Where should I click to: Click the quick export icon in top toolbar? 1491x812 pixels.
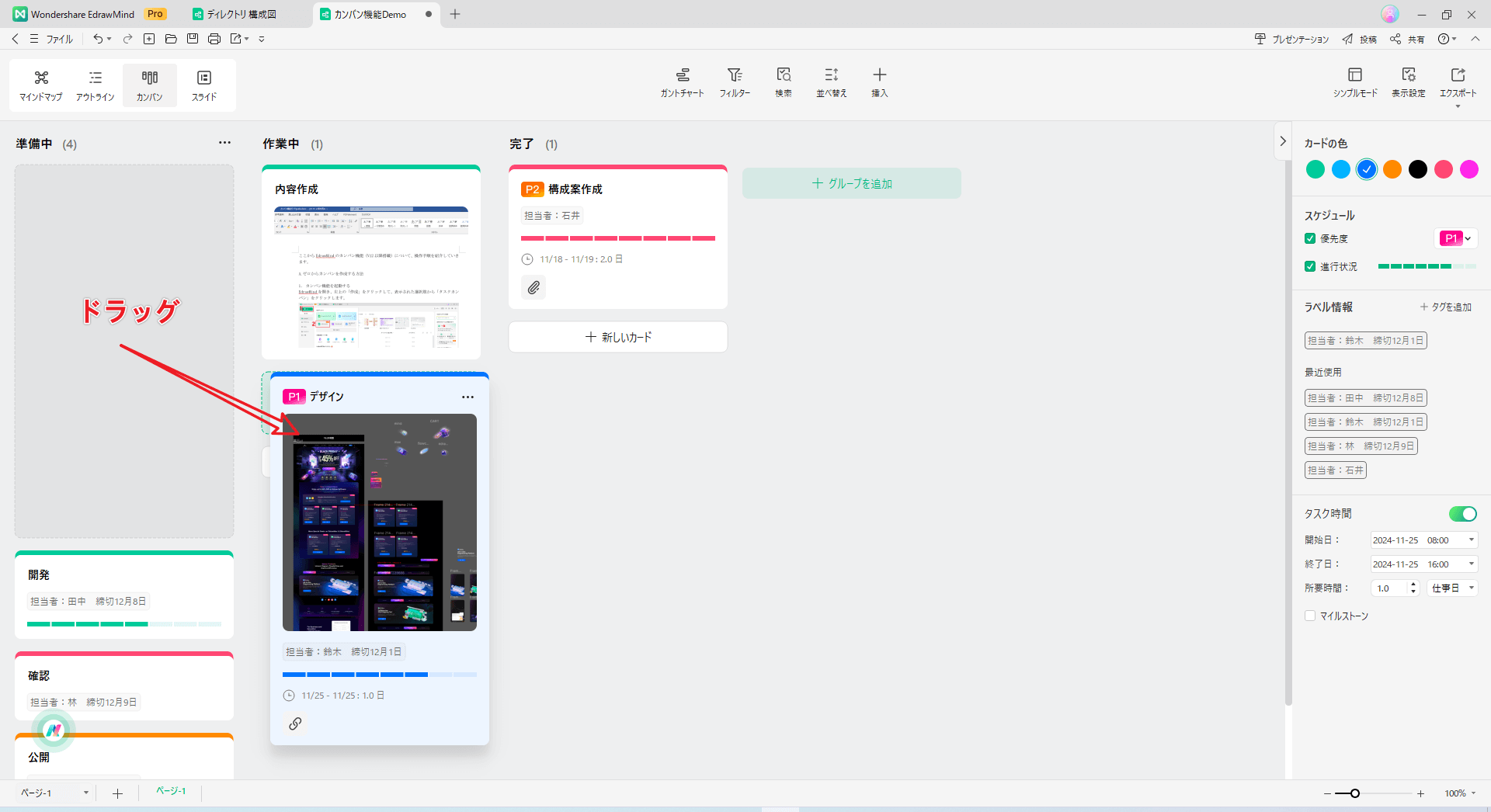point(236,39)
